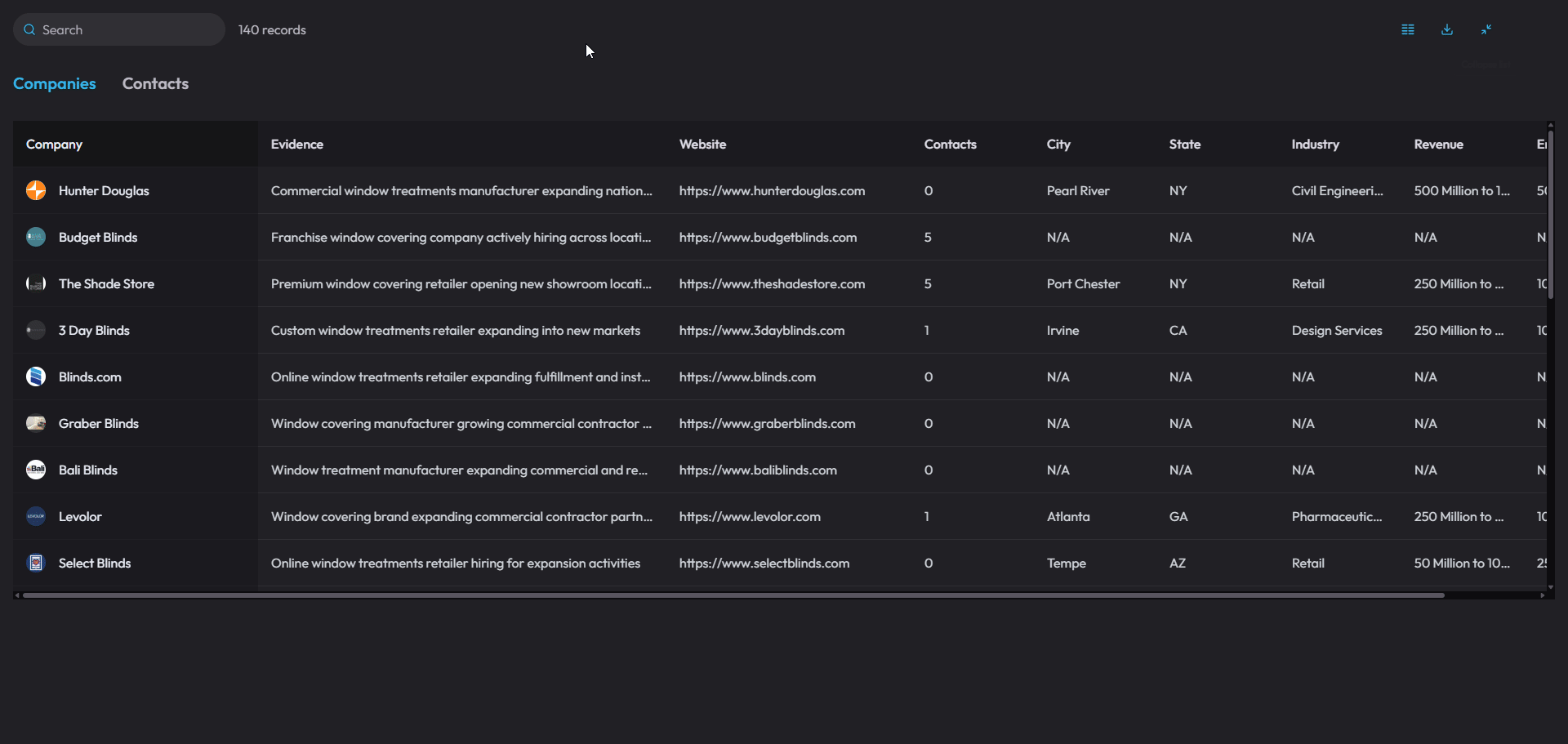The image size is (1568, 744).
Task: Switch to the Contacts tab
Action: point(155,83)
